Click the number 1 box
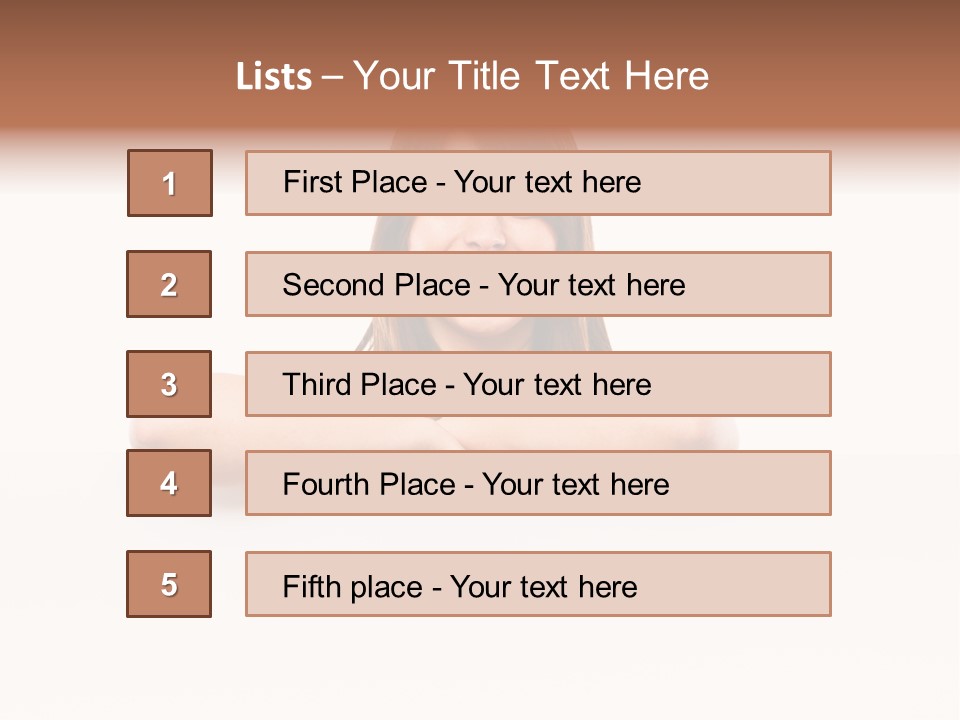Image resolution: width=960 pixels, height=720 pixels. pos(170,183)
